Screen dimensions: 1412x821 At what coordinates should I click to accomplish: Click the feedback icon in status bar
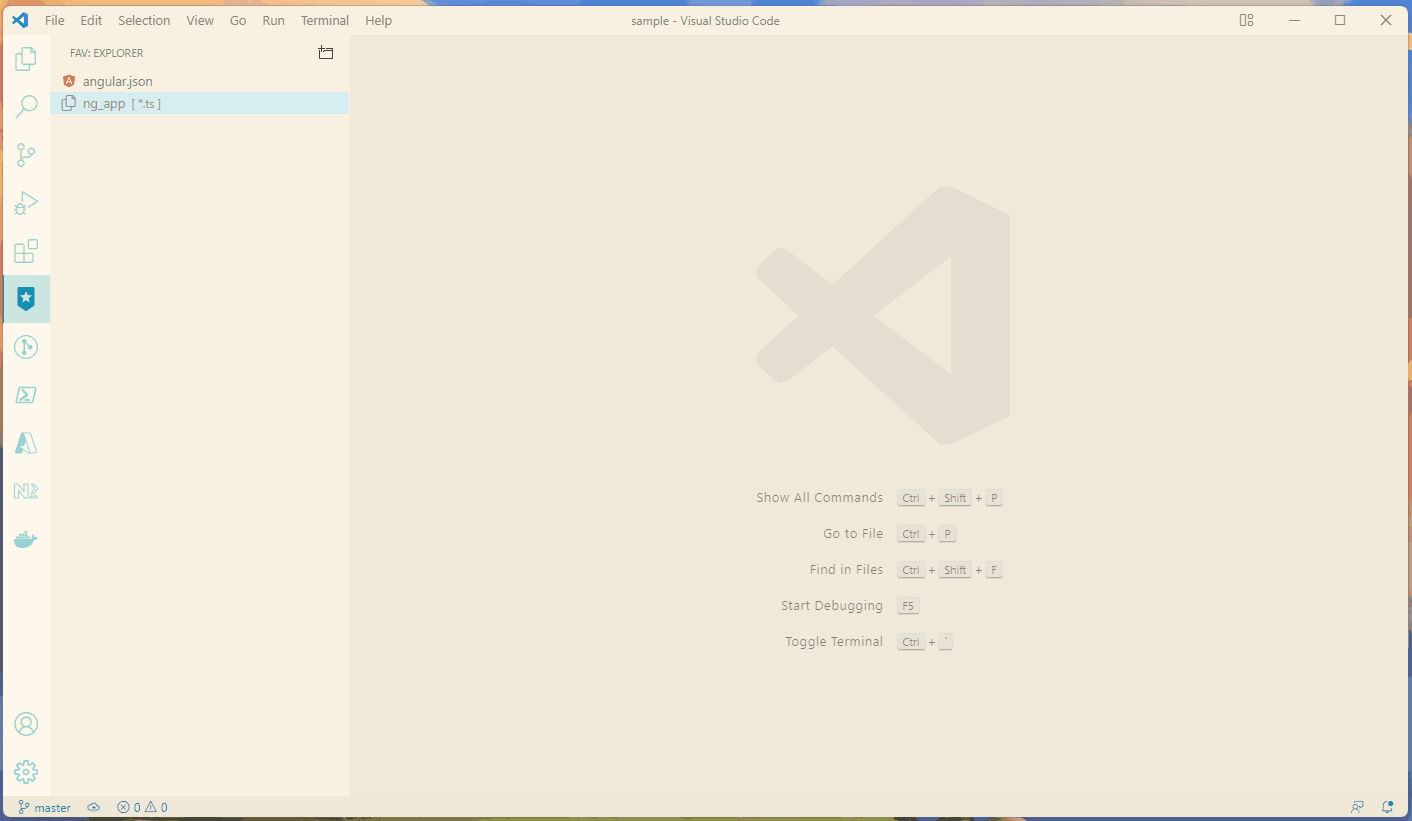(x=1357, y=807)
